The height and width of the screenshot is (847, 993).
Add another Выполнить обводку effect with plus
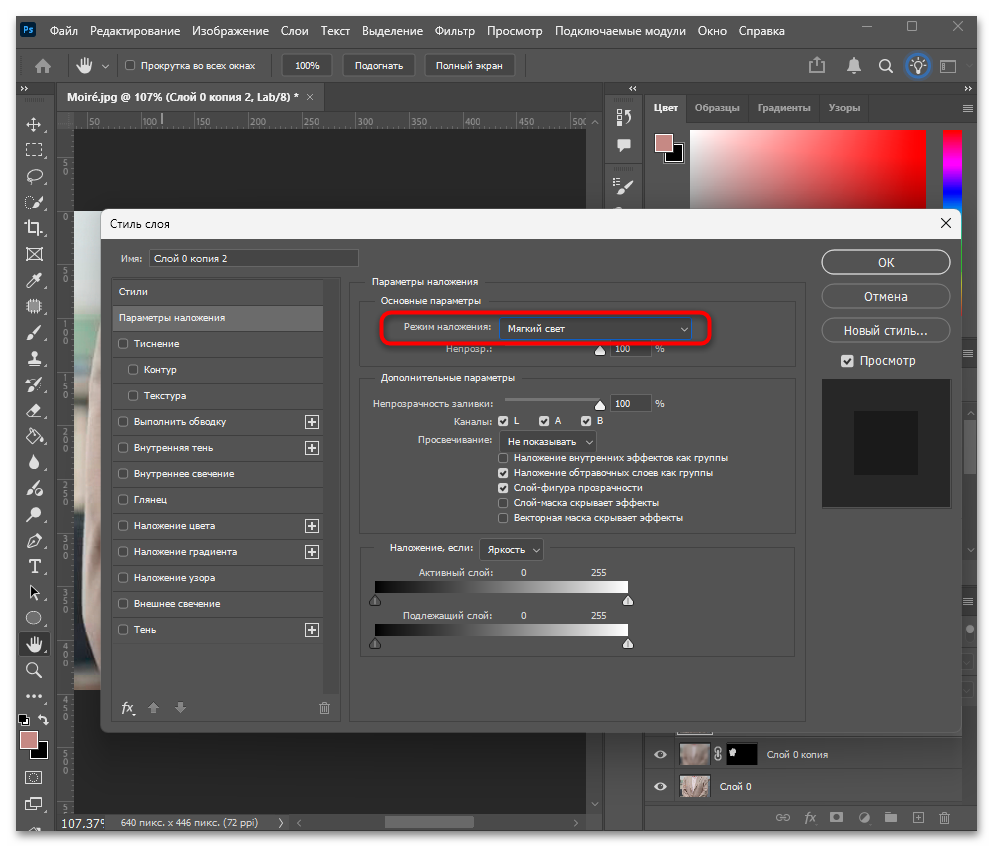[312, 422]
